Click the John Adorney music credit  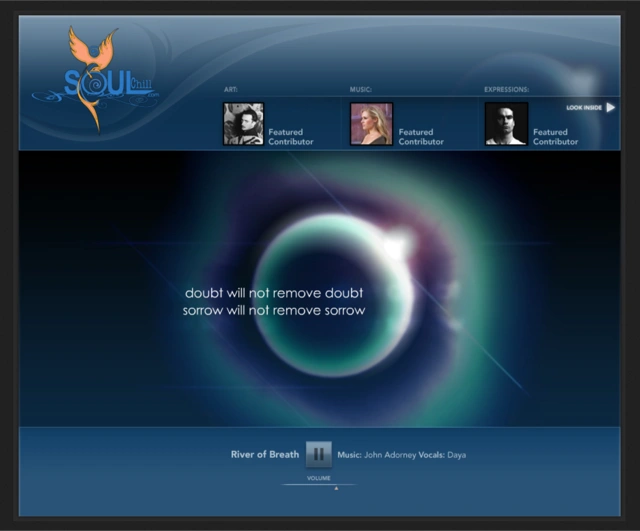[x=387, y=455]
